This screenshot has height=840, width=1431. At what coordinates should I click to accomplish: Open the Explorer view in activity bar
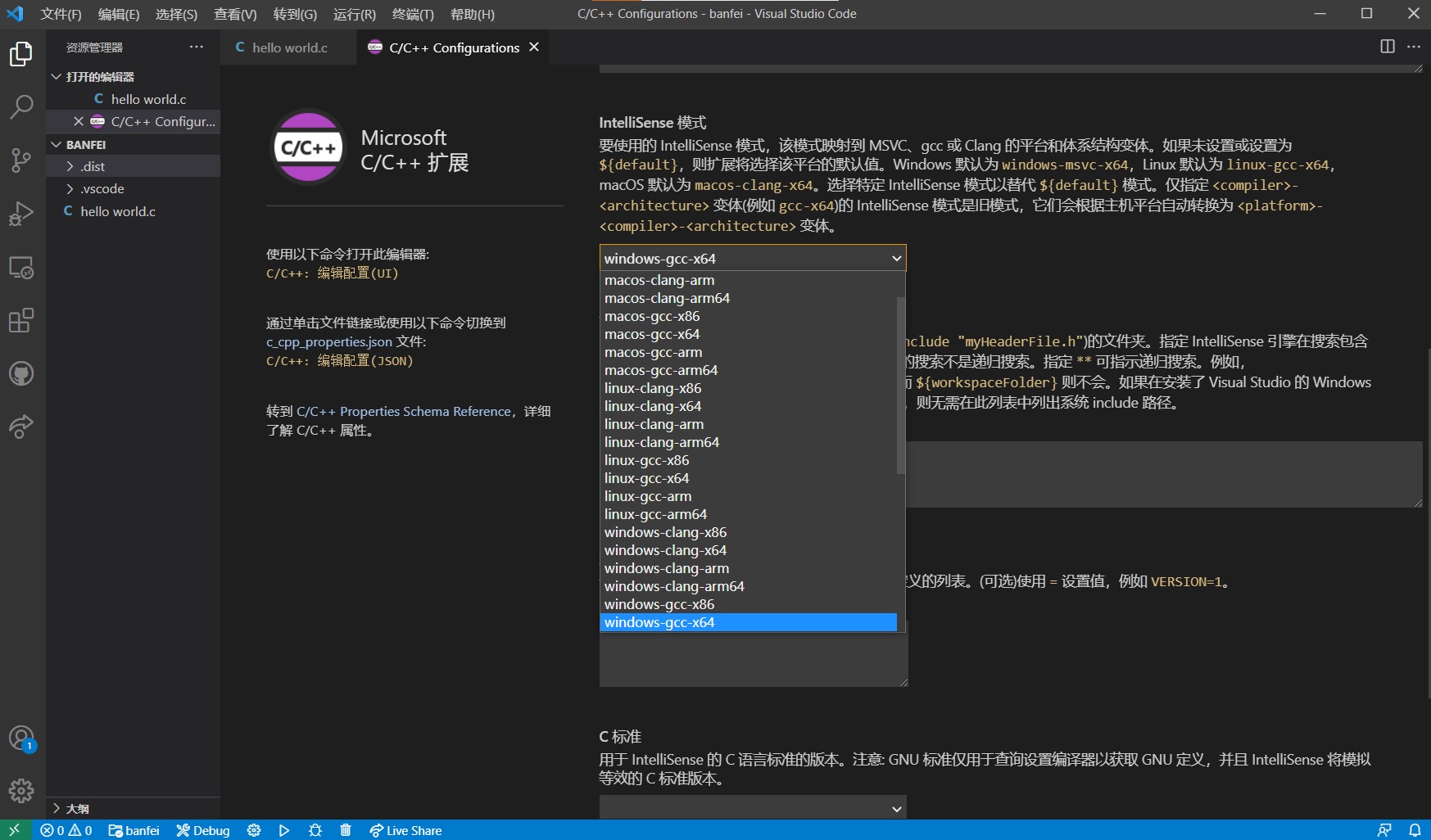point(21,54)
